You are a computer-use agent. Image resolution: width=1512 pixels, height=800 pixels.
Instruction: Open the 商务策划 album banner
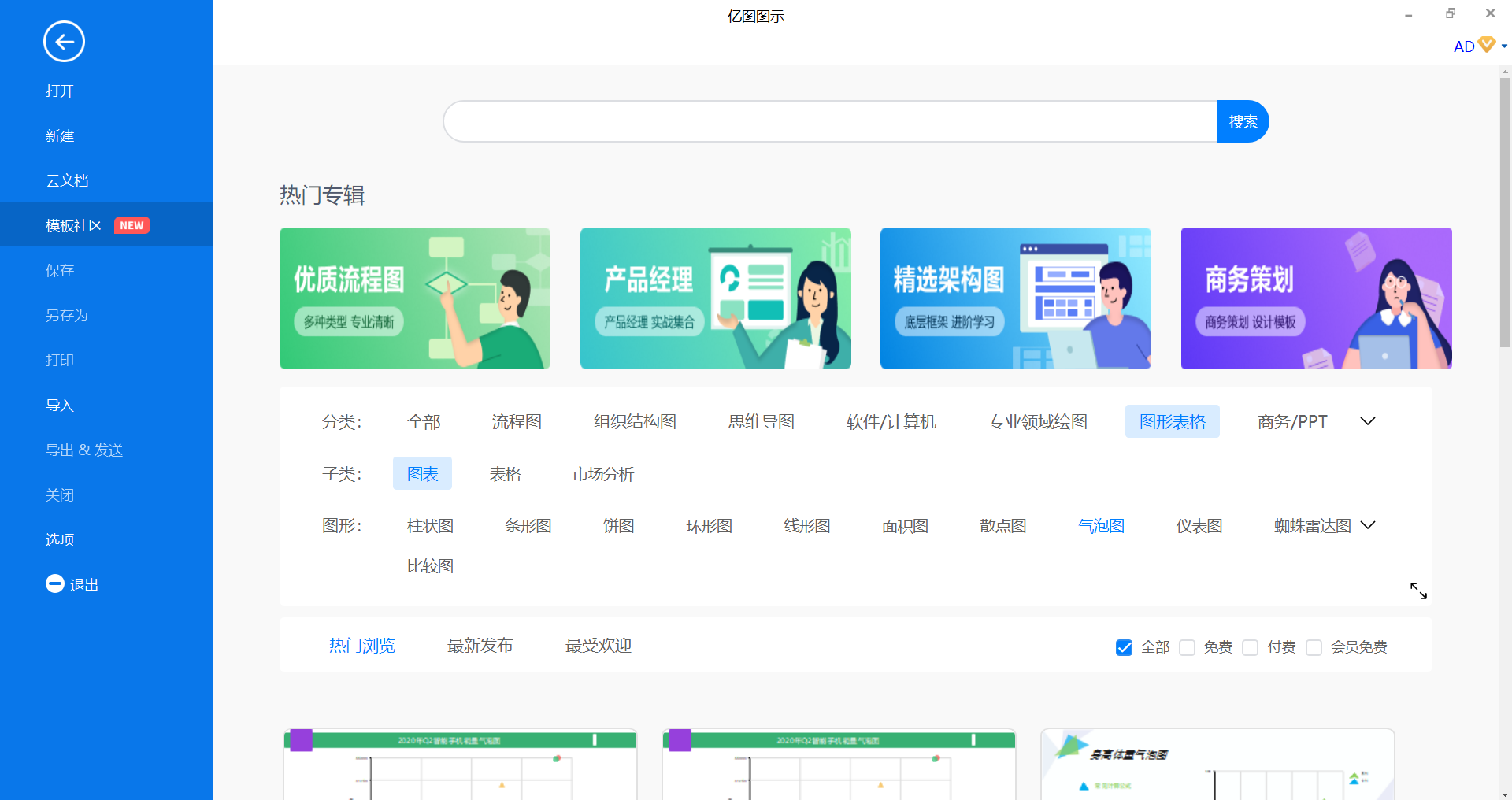coord(1316,298)
